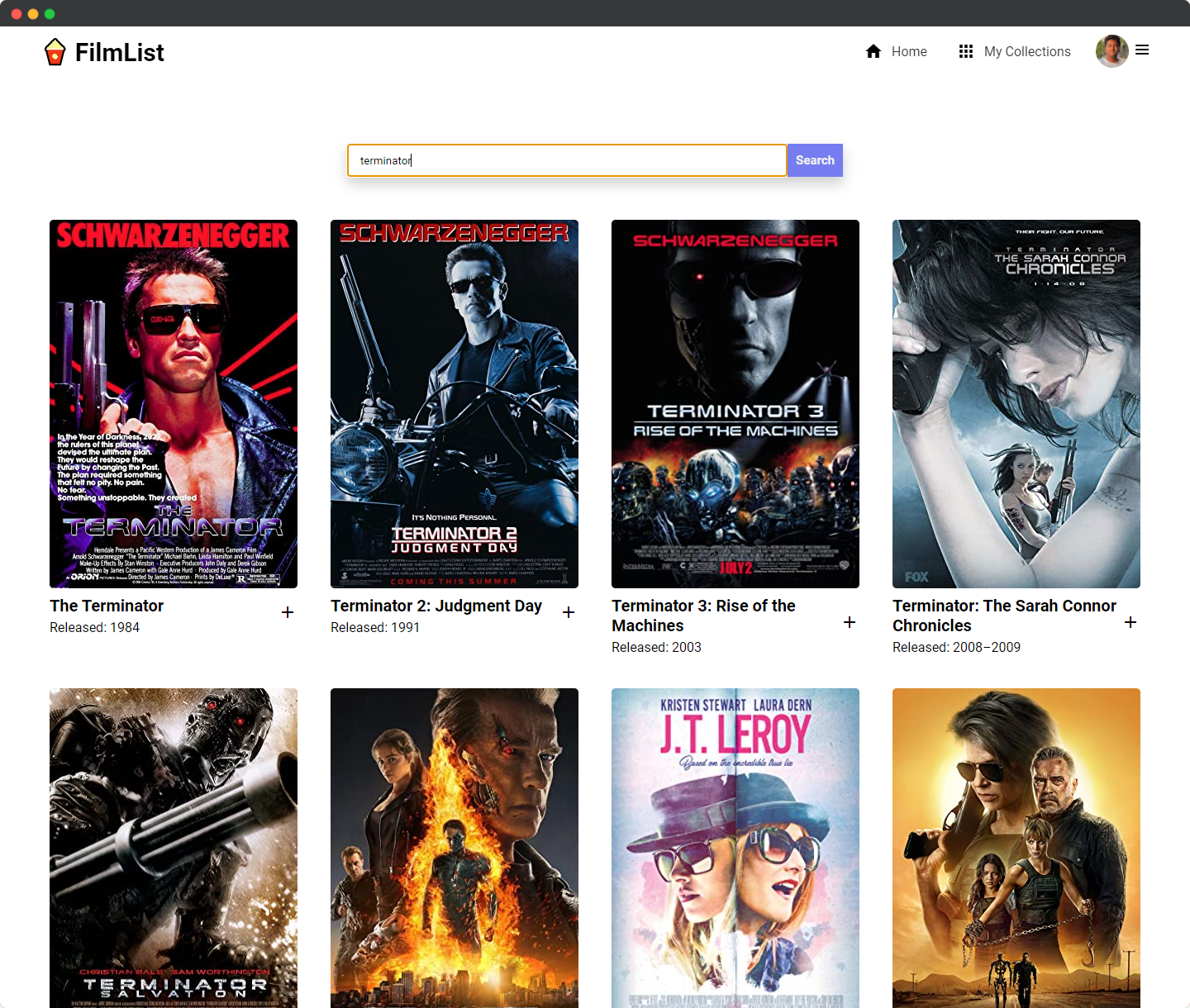Open the Sarah Connor Chronicles poster
The image size is (1190, 1008).
(x=1016, y=404)
